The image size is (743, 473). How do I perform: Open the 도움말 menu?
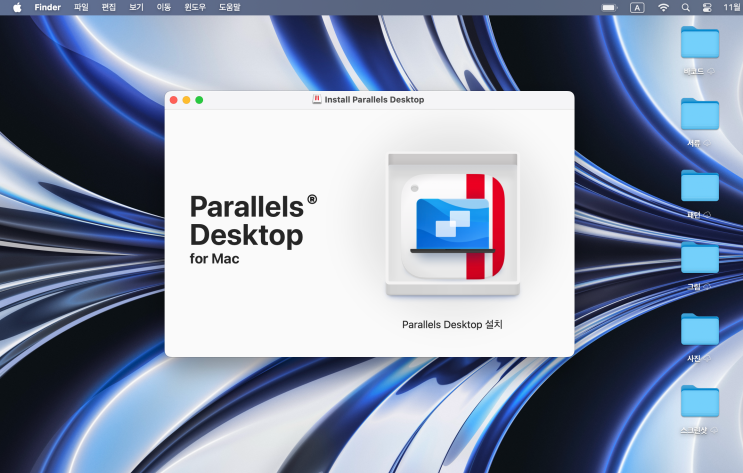coord(229,7)
